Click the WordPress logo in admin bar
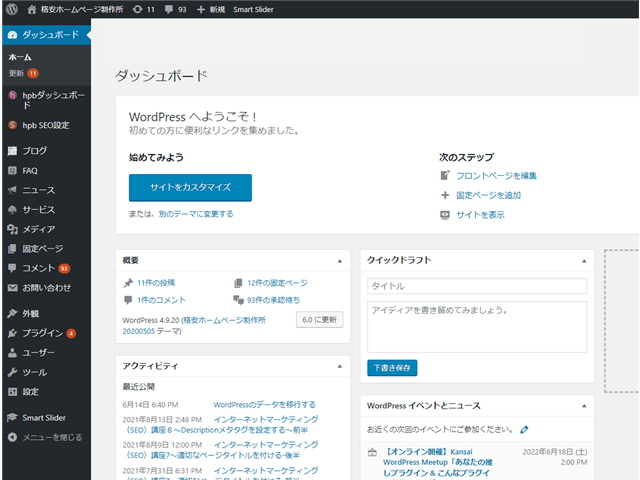The width and height of the screenshot is (640, 480). [x=12, y=9]
